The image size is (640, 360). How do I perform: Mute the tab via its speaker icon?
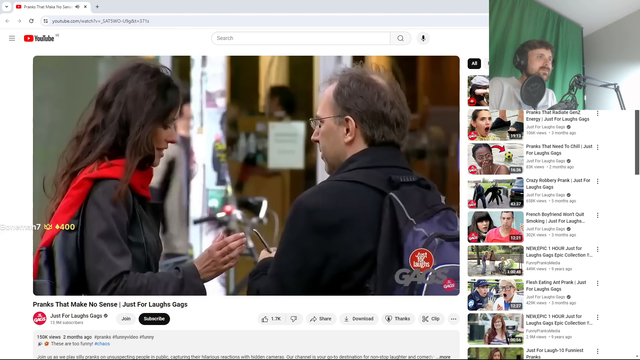point(77,7)
